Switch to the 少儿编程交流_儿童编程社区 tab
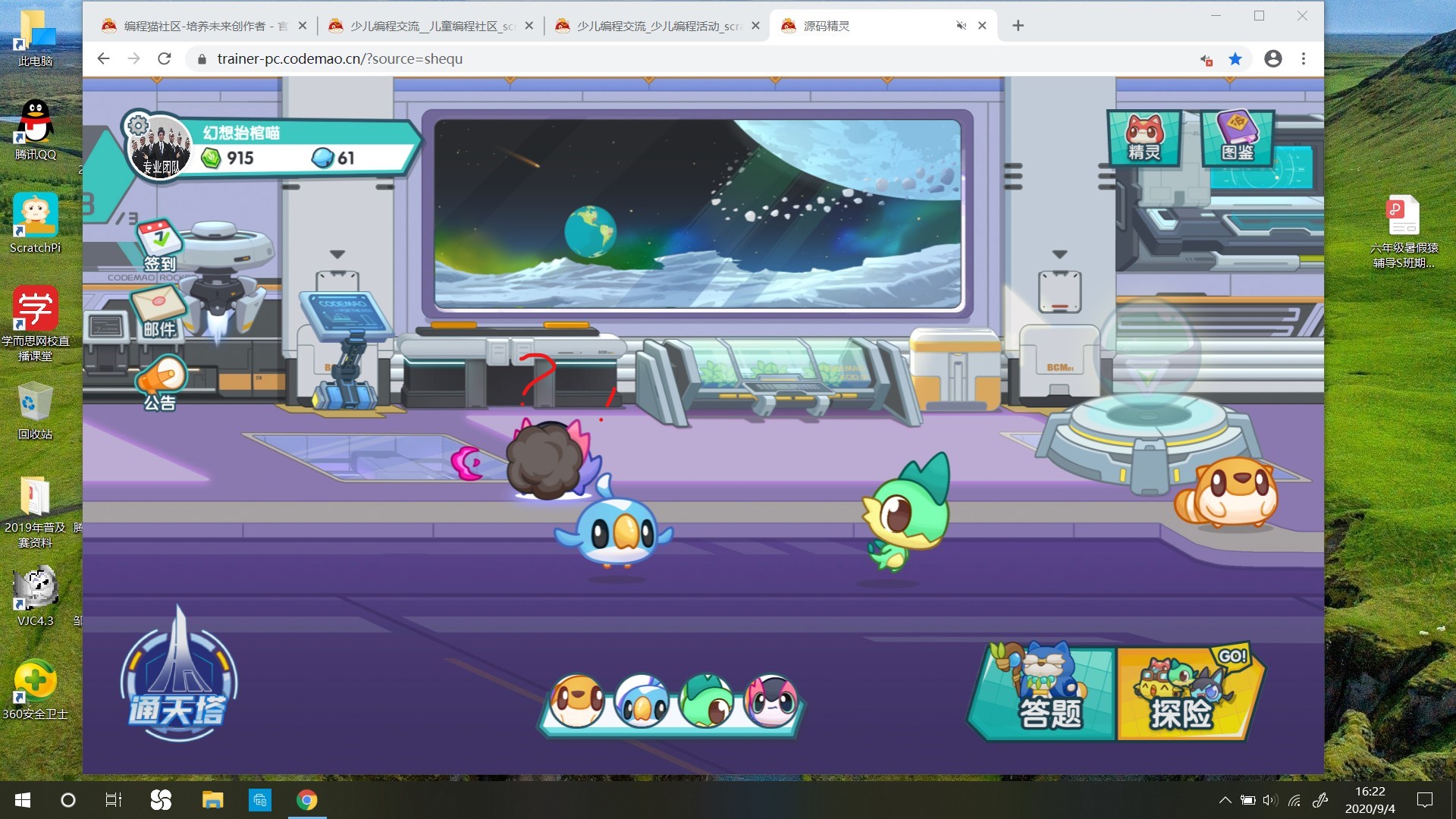The image size is (1456, 819). pyautogui.click(x=431, y=26)
